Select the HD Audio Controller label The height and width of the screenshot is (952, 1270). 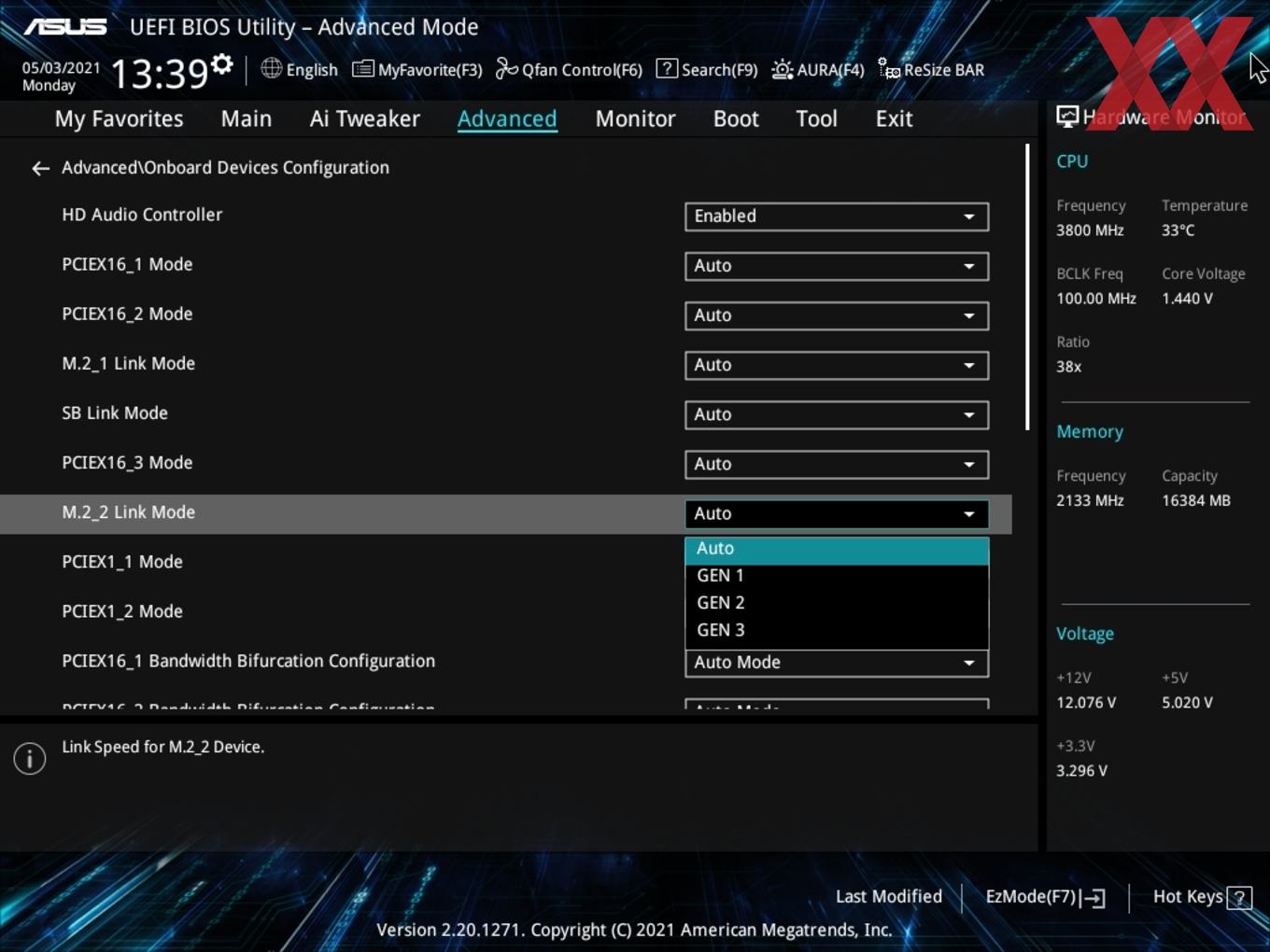(142, 215)
